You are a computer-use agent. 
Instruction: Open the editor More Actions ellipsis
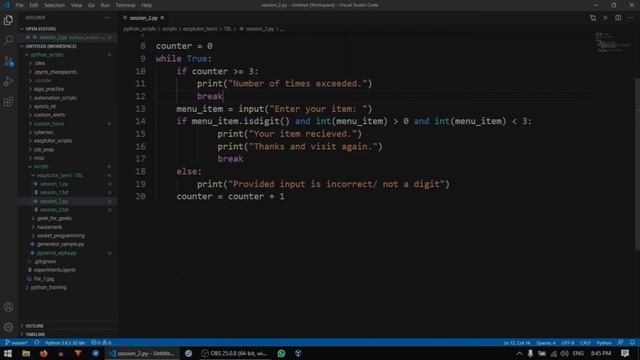coord(631,18)
